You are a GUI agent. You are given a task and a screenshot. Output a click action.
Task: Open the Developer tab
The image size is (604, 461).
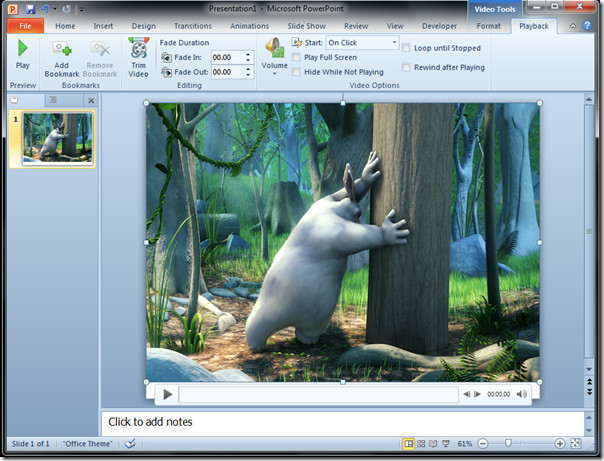coord(439,26)
